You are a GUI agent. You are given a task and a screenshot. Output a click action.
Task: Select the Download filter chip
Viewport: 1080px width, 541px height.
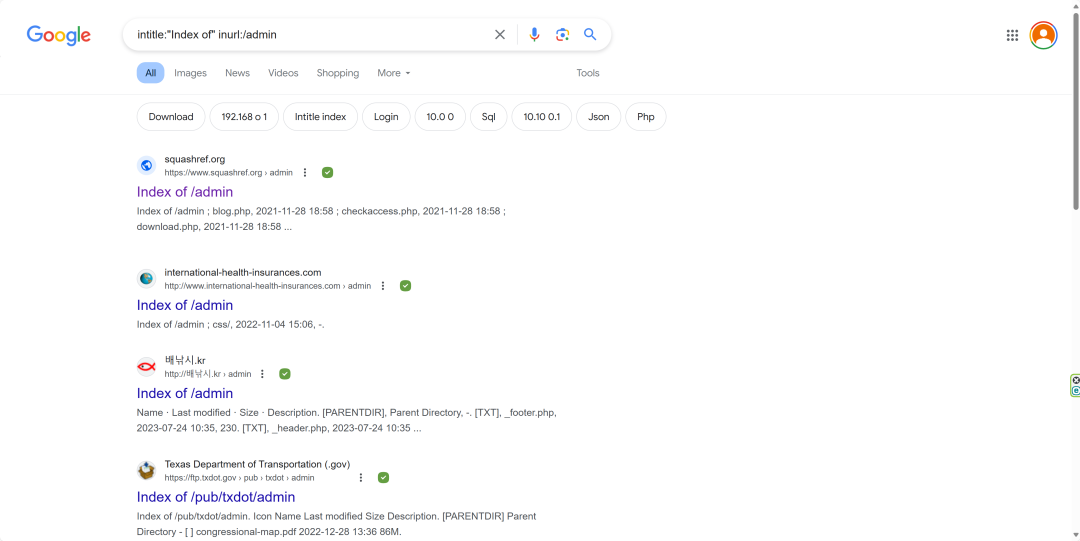click(171, 116)
